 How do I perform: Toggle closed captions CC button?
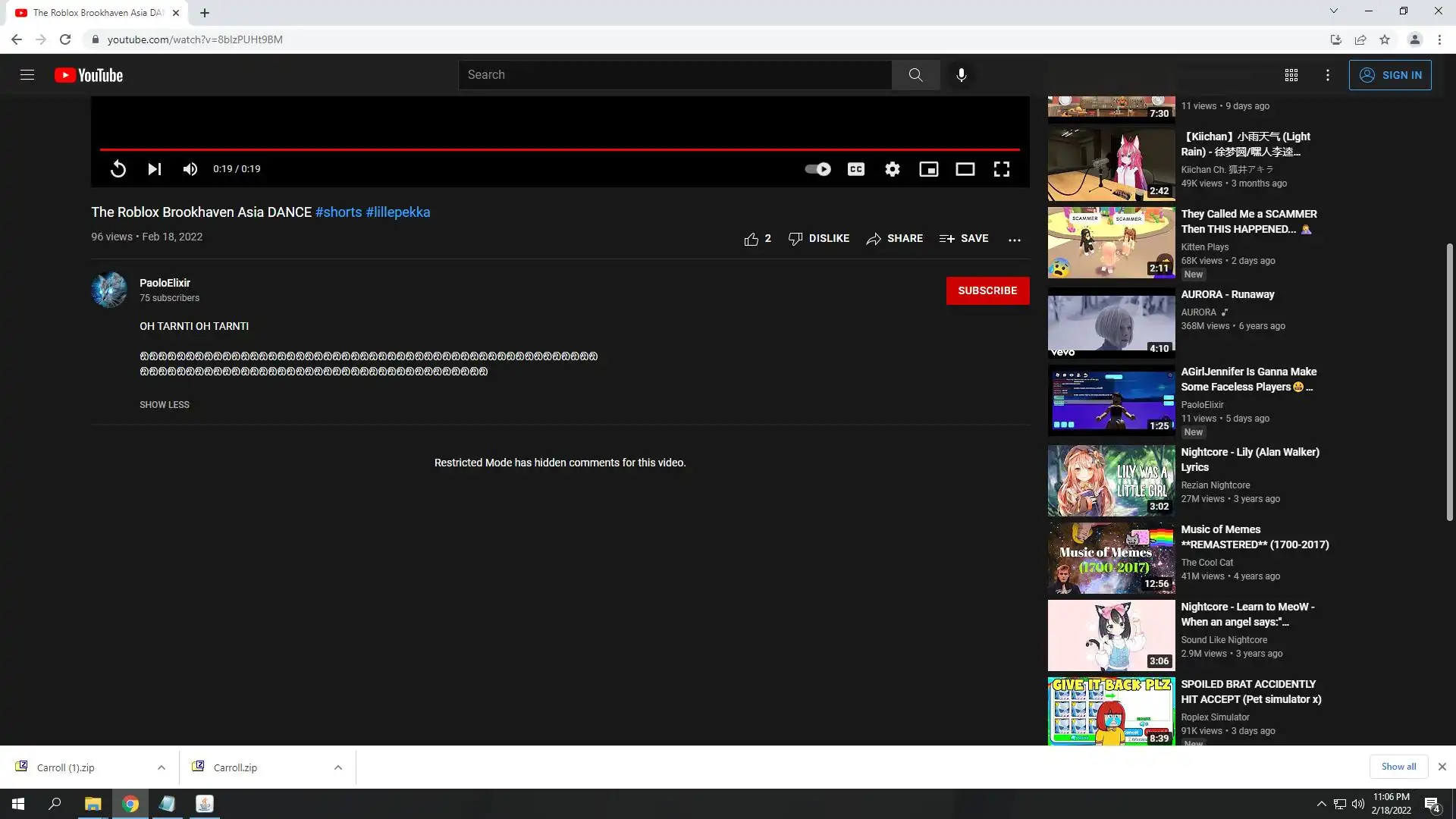click(856, 169)
